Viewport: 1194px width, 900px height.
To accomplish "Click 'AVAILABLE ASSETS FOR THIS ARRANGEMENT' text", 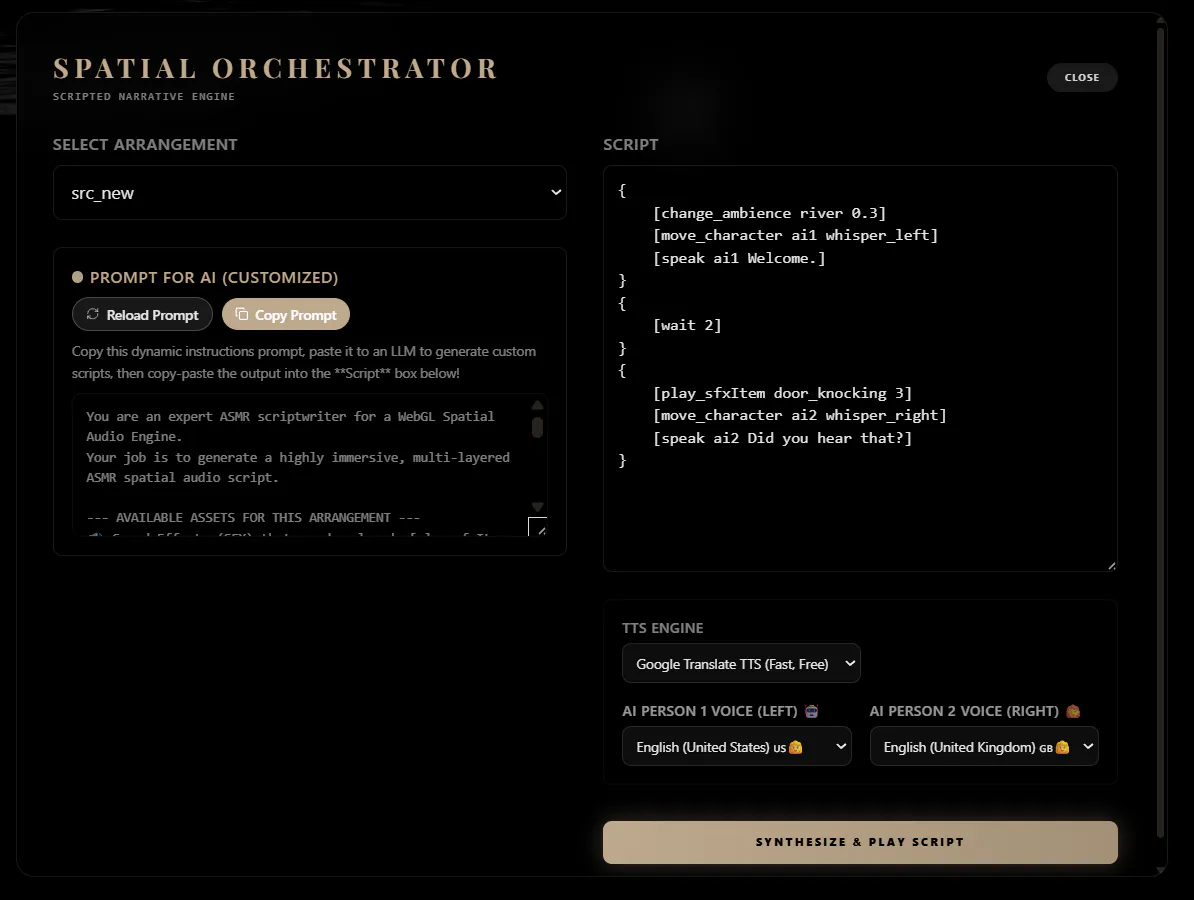I will point(253,518).
